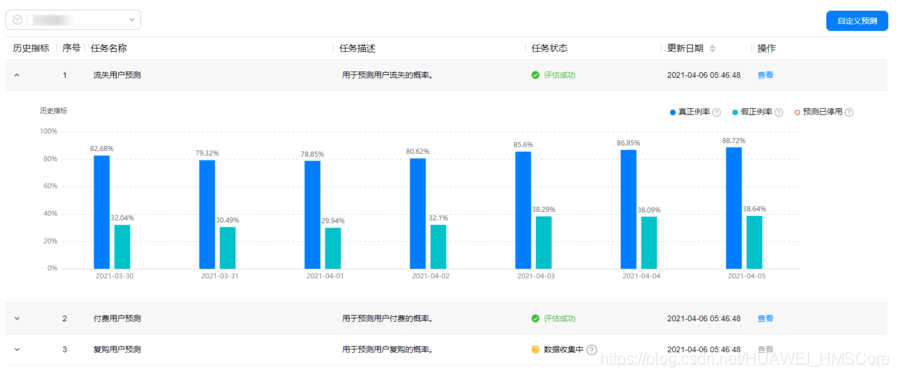Screen dimensions: 899x377
Task: Click 评估成功 status in row 1
Action: [560, 75]
